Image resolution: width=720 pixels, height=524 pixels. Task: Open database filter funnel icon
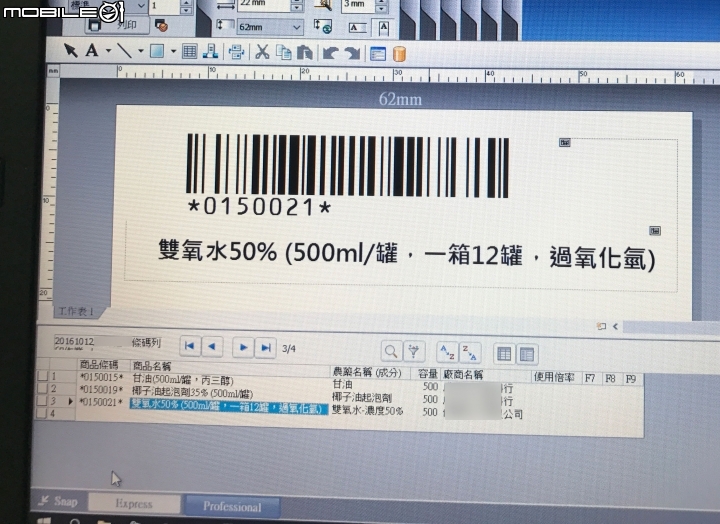(414, 352)
